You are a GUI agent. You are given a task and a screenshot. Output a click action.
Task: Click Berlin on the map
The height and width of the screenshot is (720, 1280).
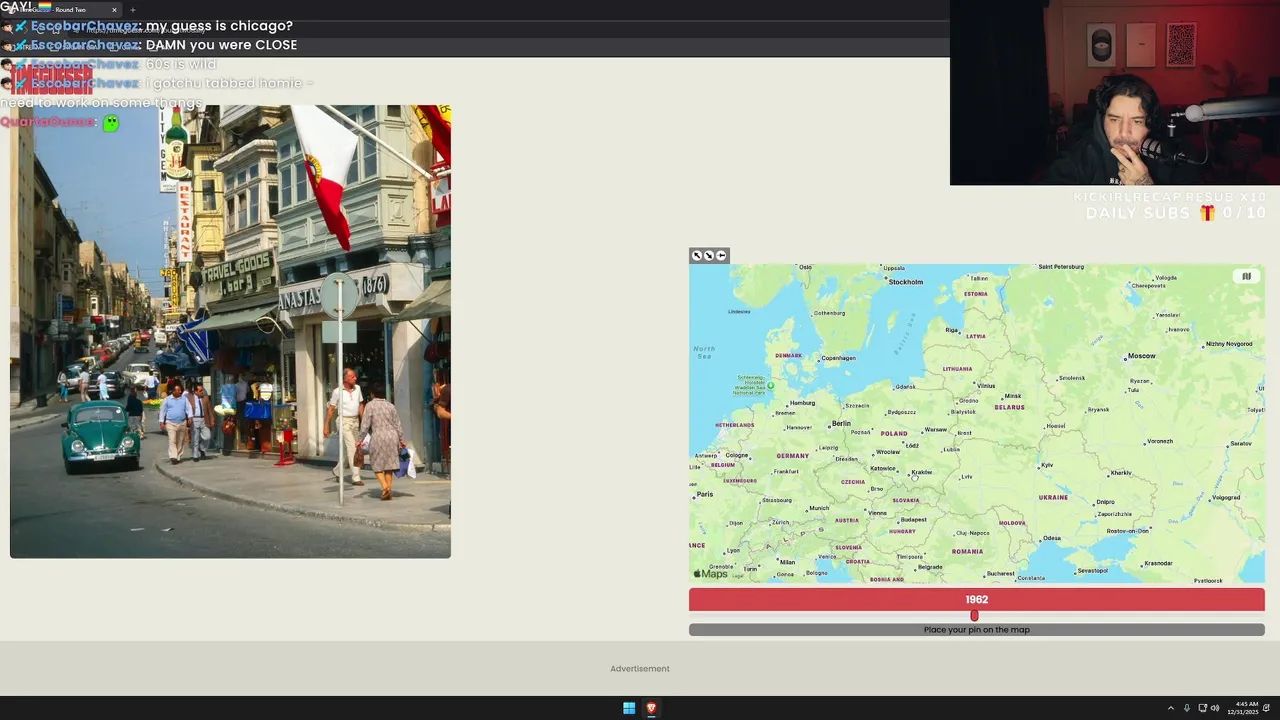(841, 424)
